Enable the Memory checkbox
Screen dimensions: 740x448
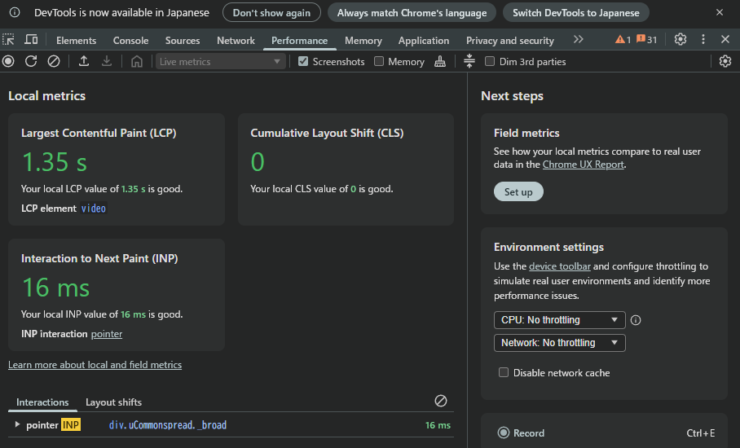(379, 62)
